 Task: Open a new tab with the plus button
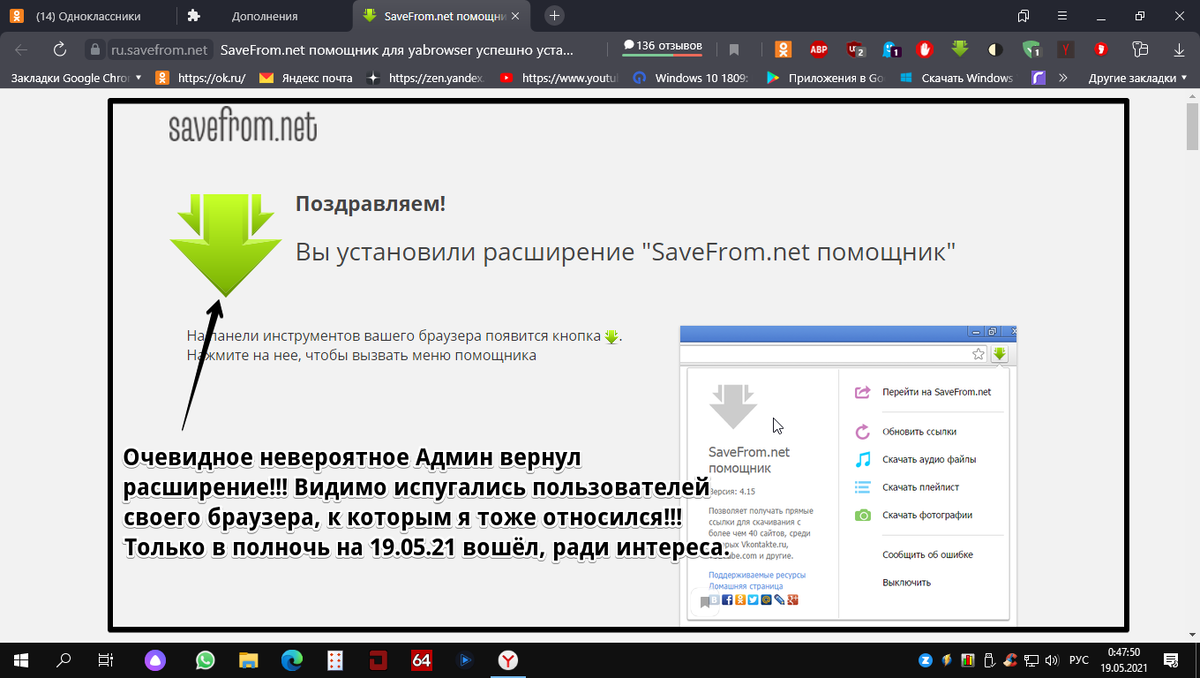pyautogui.click(x=555, y=16)
